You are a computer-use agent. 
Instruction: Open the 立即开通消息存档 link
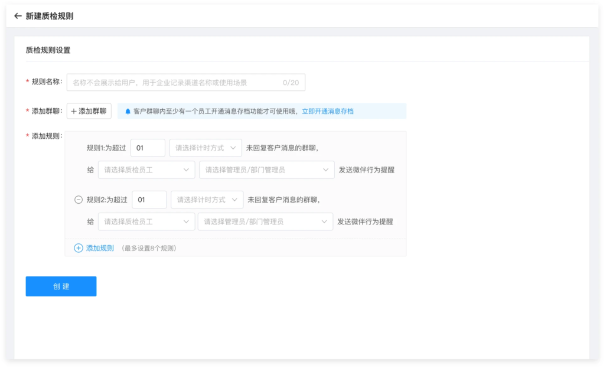[x=327, y=111]
